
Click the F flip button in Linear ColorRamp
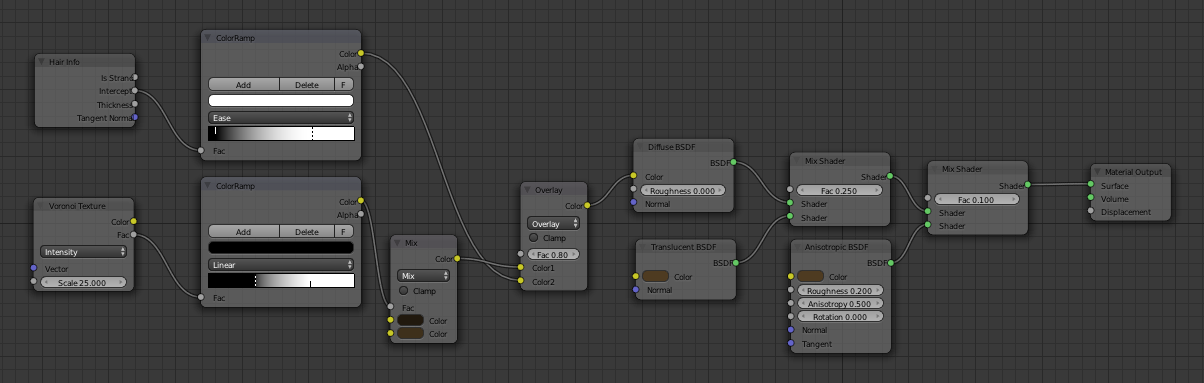point(344,232)
